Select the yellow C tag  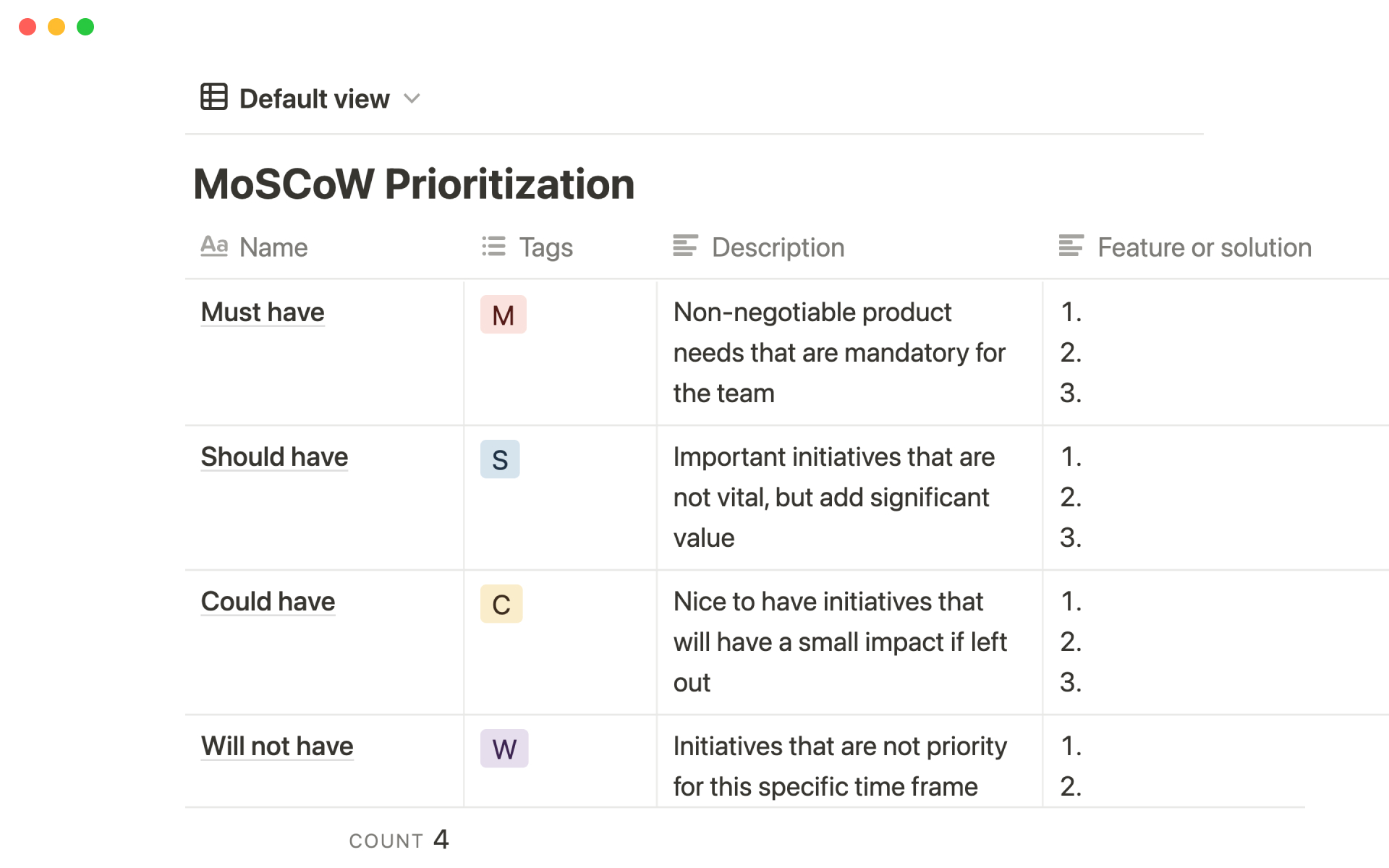coord(501,605)
